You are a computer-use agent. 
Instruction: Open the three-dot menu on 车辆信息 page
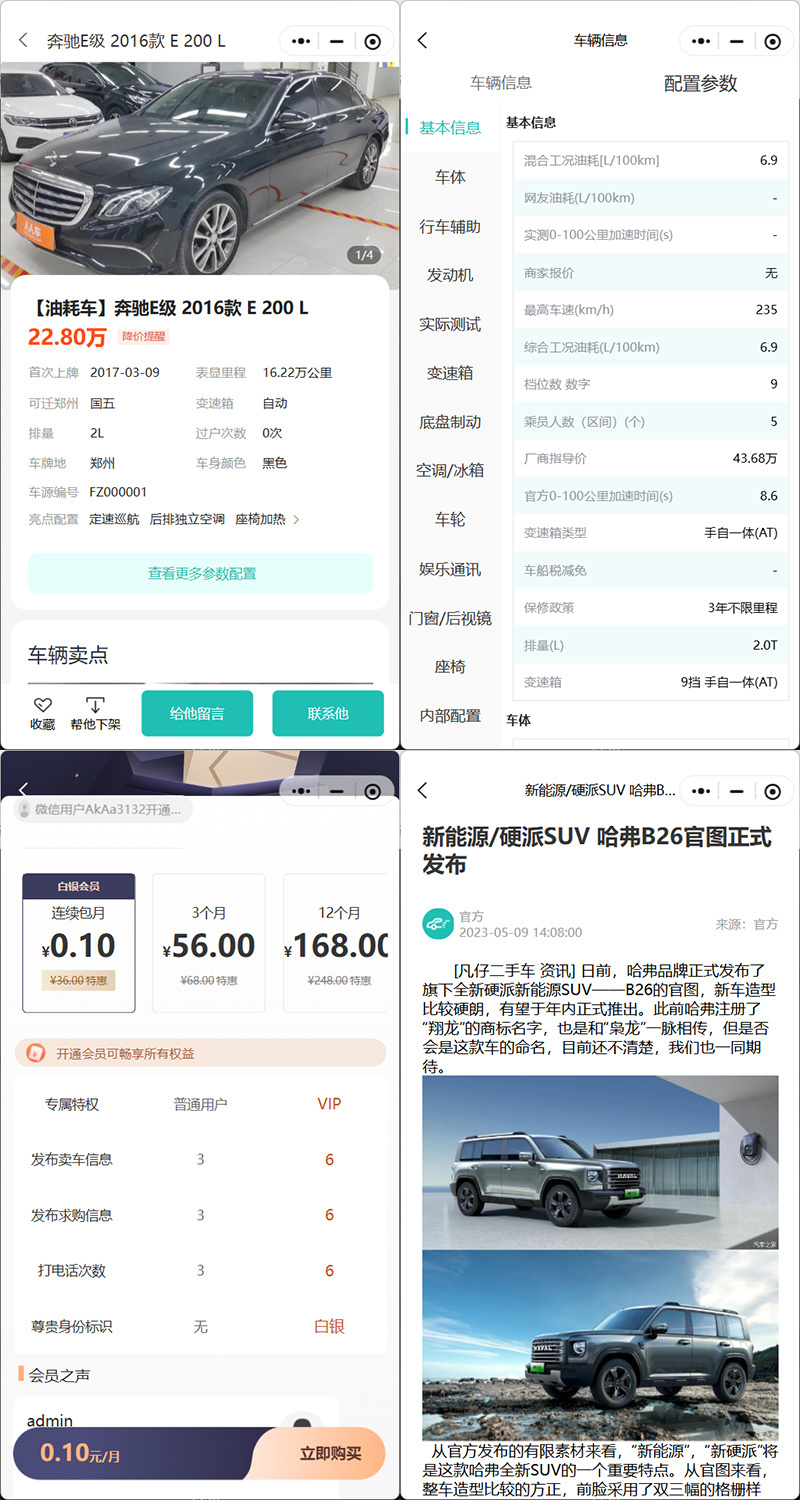point(701,42)
